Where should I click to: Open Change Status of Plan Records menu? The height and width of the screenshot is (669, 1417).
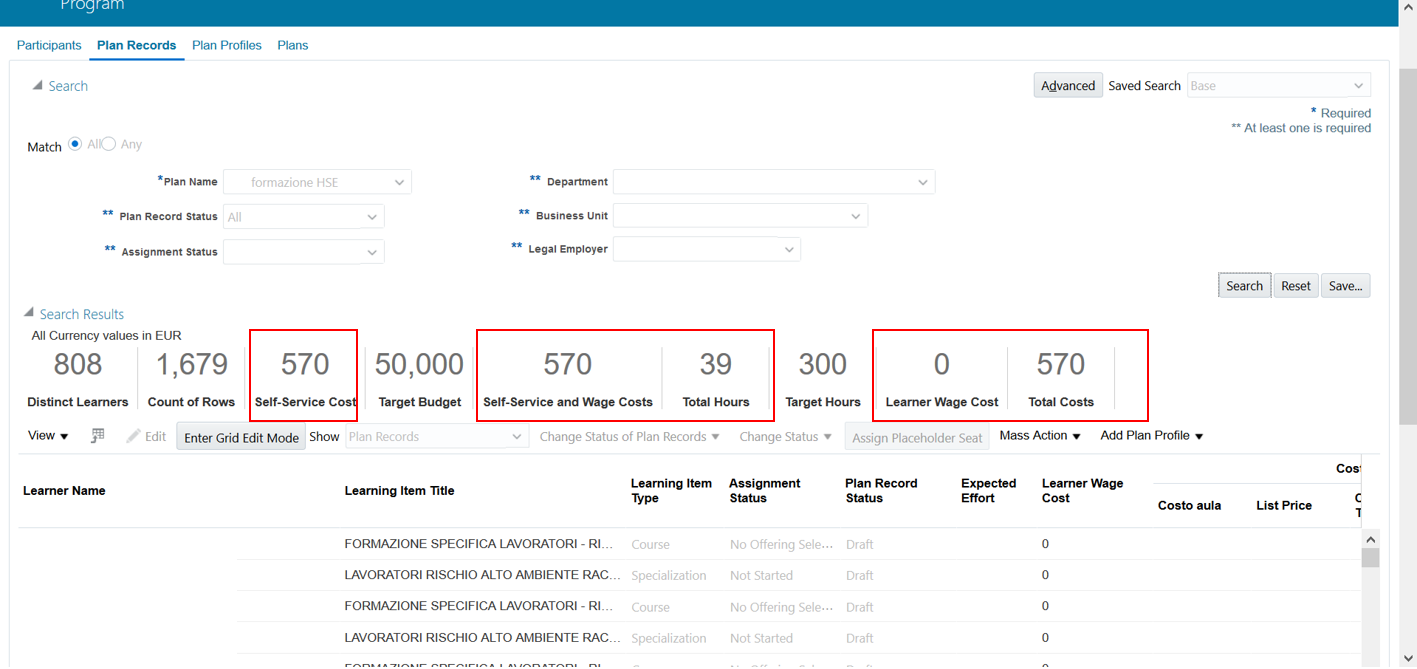(629, 436)
